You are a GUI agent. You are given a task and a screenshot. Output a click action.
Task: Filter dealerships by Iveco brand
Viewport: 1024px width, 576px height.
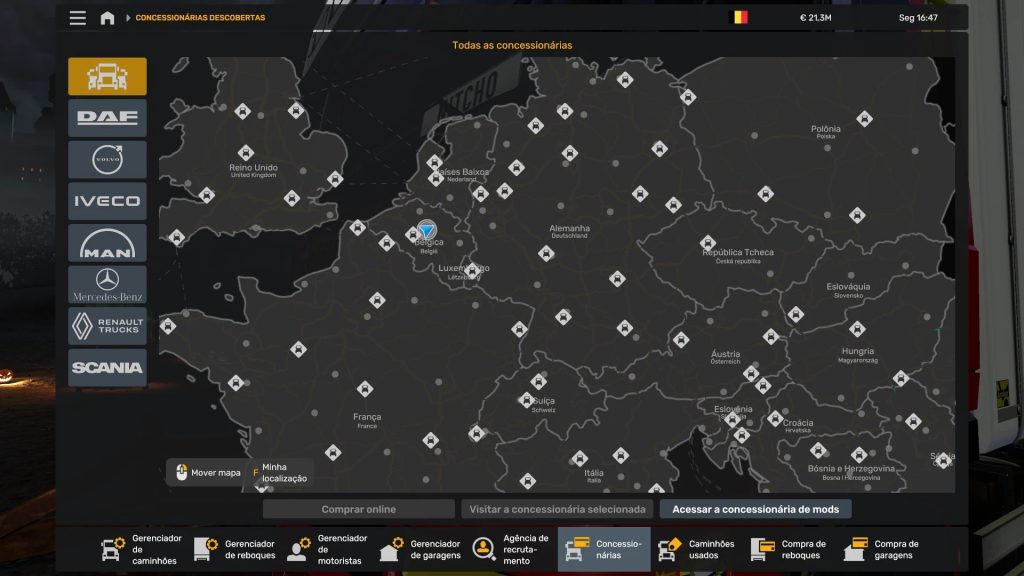click(x=107, y=201)
